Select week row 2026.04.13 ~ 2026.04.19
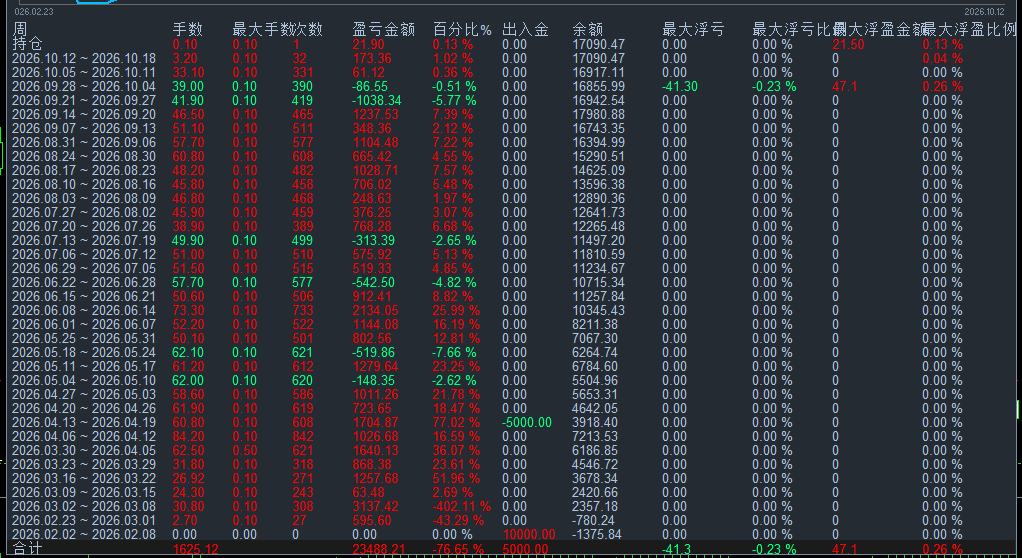This screenshot has width=1022, height=558. 84,423
